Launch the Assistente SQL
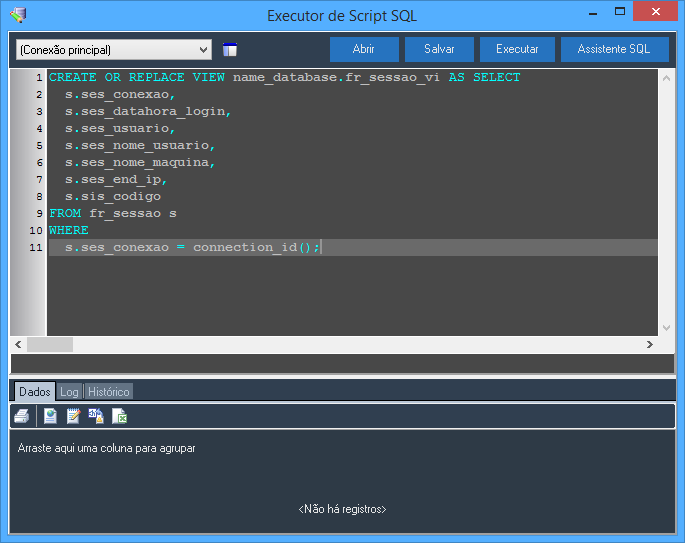685x543 pixels. (614, 49)
